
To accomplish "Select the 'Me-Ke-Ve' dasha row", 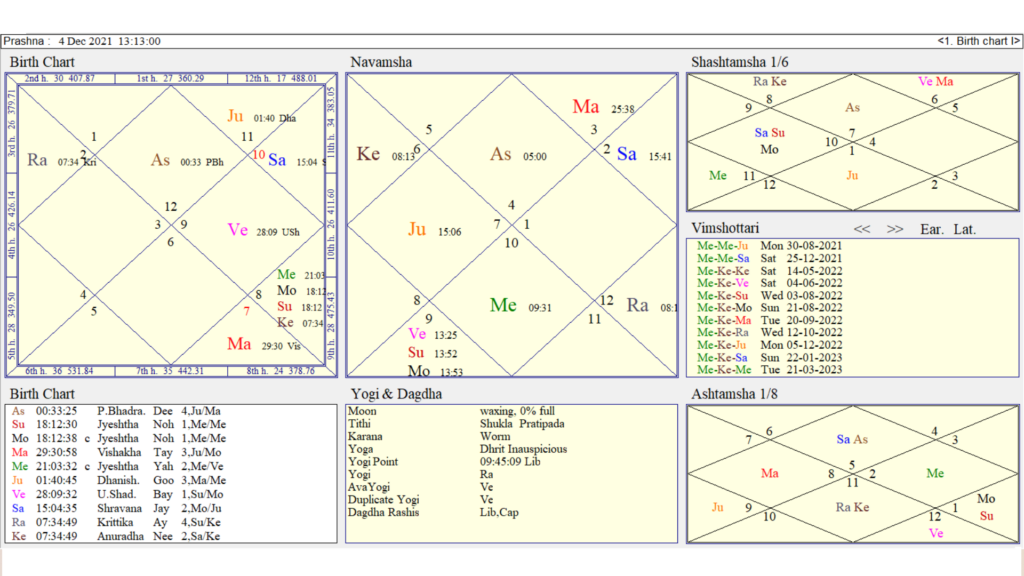I will [769, 283].
